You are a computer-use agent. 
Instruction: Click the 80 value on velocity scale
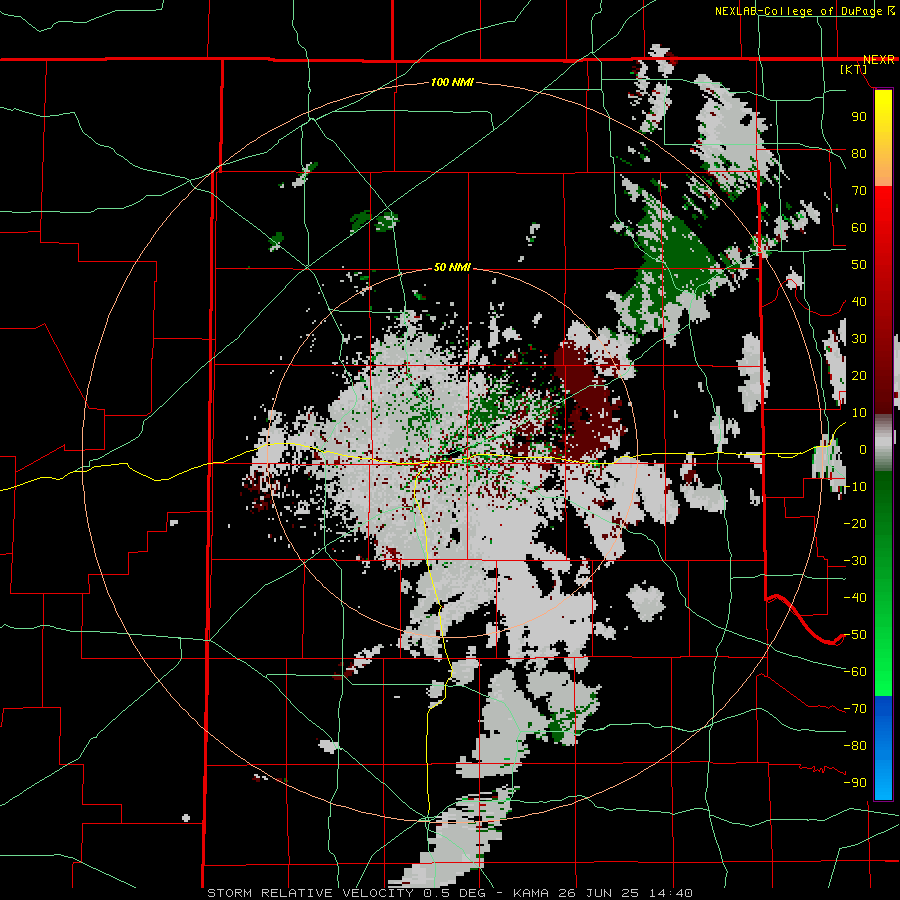[x=859, y=153]
